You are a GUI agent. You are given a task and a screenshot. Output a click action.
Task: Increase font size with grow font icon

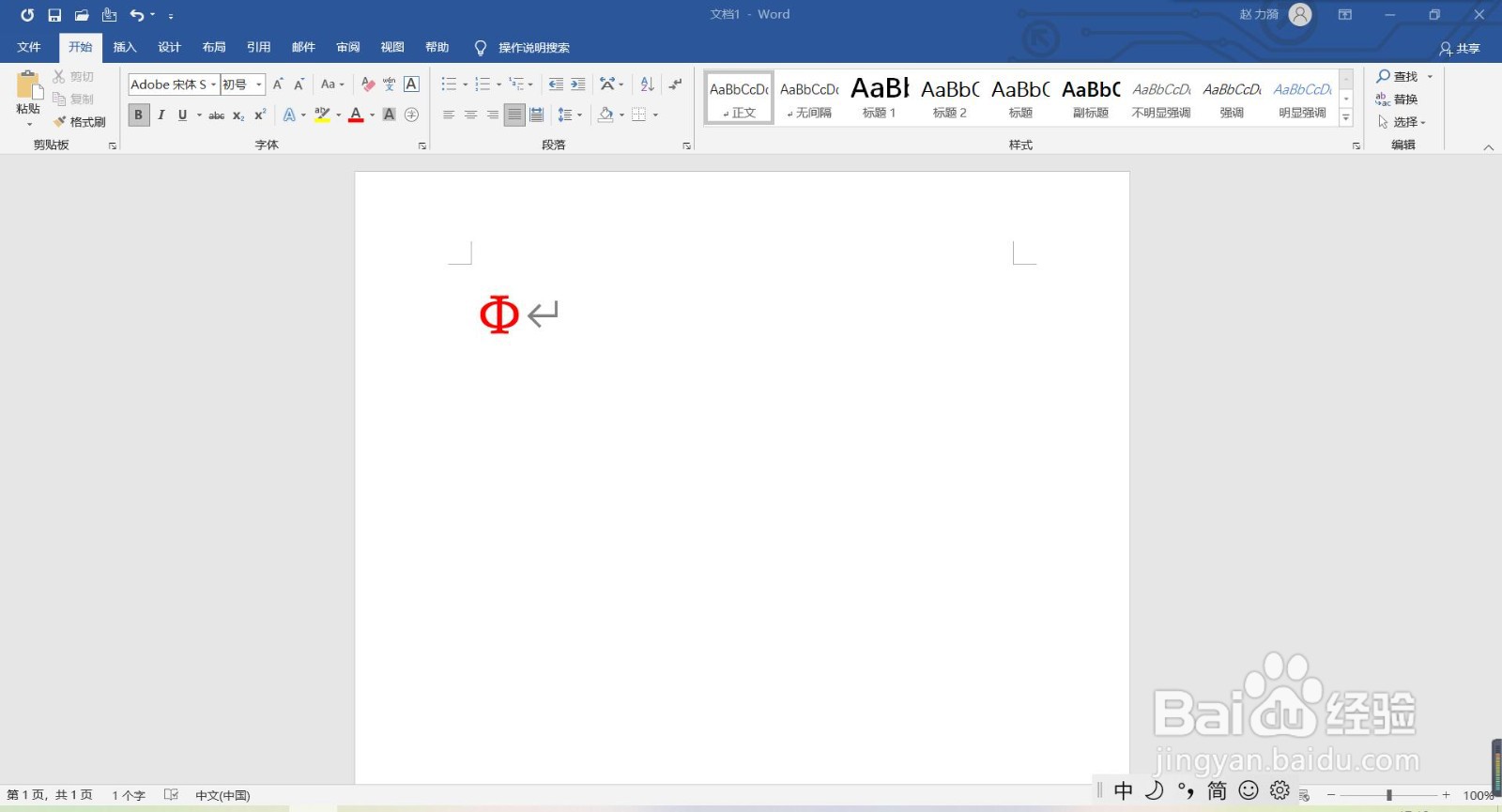278,84
